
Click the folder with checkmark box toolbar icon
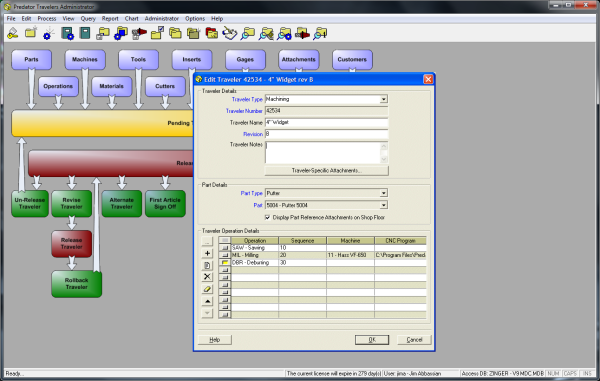157,33
